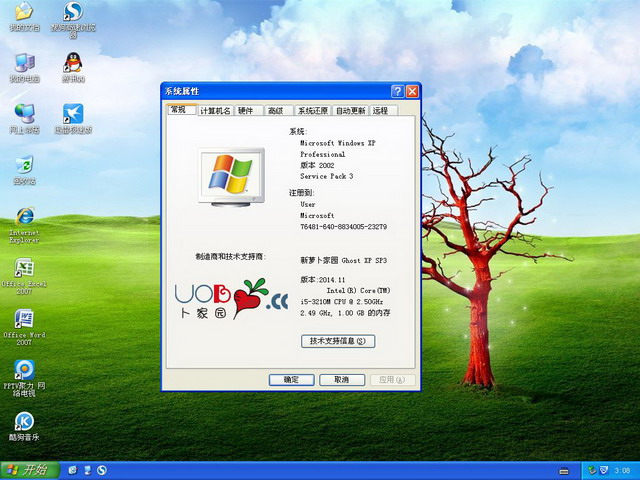Click the keyboard language bar icon
The width and height of the screenshot is (640, 480).
(564, 471)
